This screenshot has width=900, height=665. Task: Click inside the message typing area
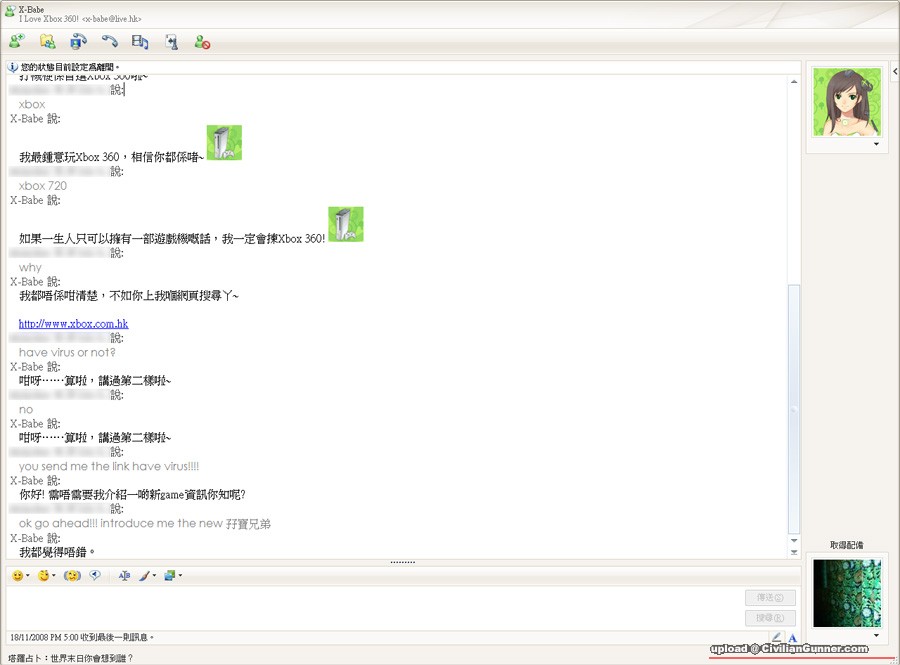[370, 607]
